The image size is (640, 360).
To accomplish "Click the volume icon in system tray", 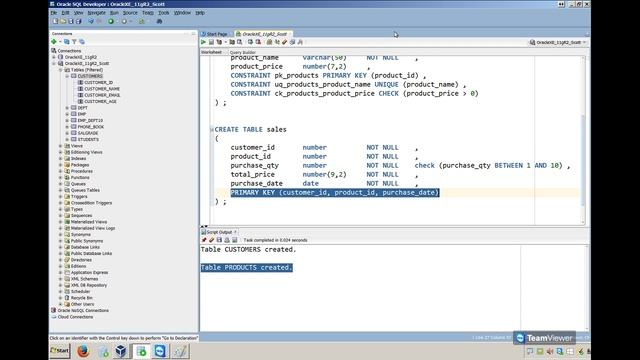I will [x=550, y=351].
